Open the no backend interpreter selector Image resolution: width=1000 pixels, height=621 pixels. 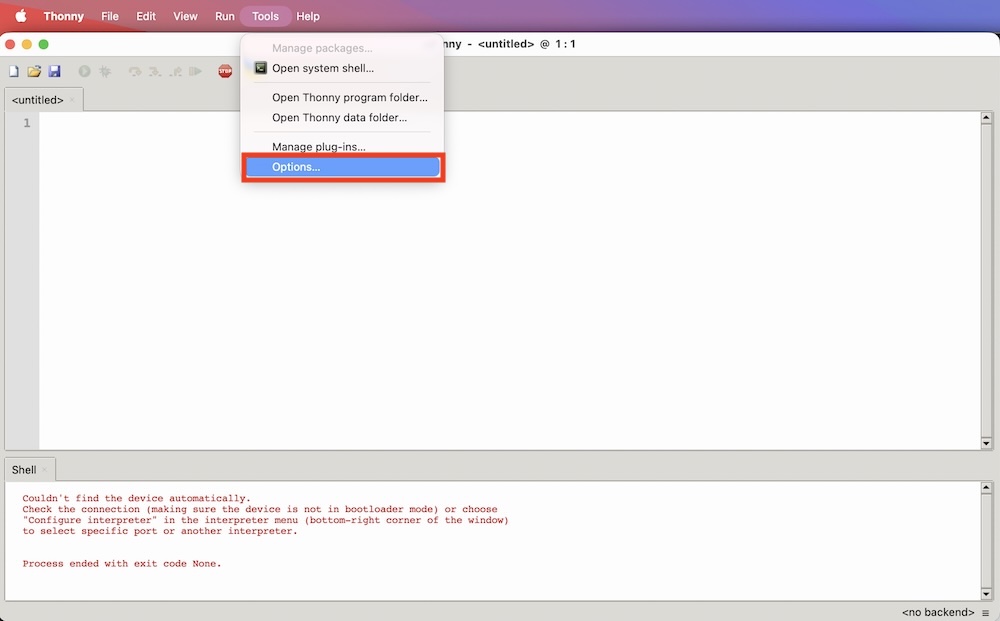point(937,612)
